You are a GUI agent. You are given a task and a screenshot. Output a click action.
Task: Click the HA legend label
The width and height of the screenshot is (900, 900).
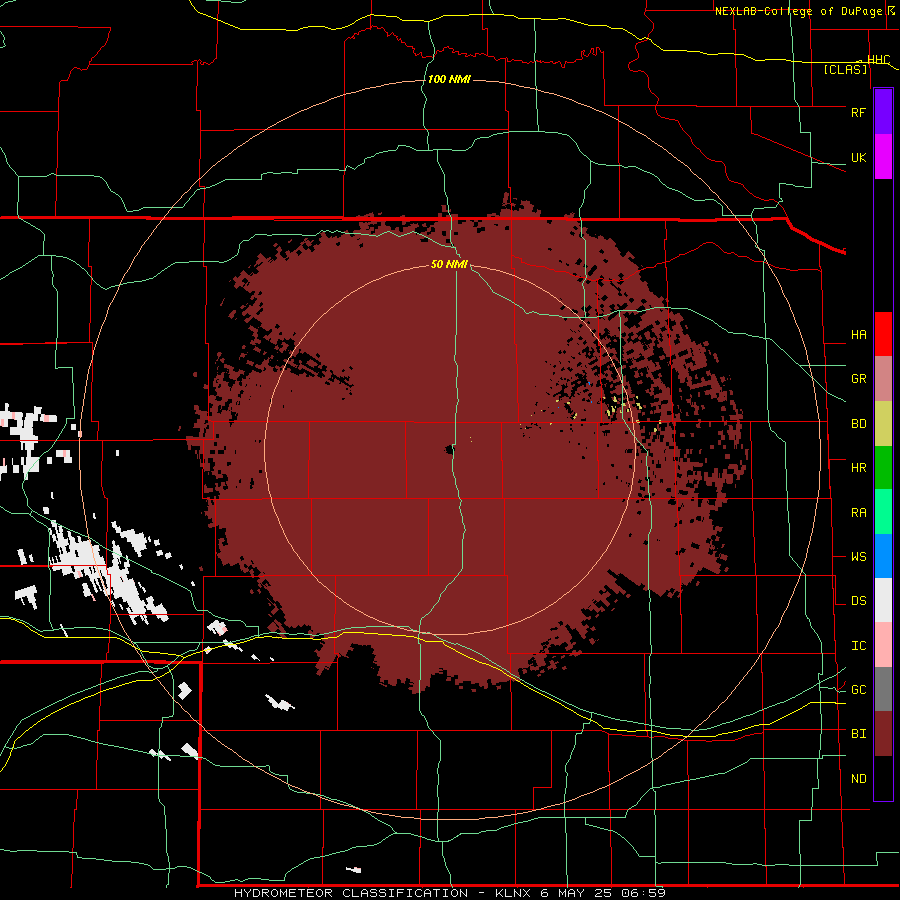[x=858, y=335]
